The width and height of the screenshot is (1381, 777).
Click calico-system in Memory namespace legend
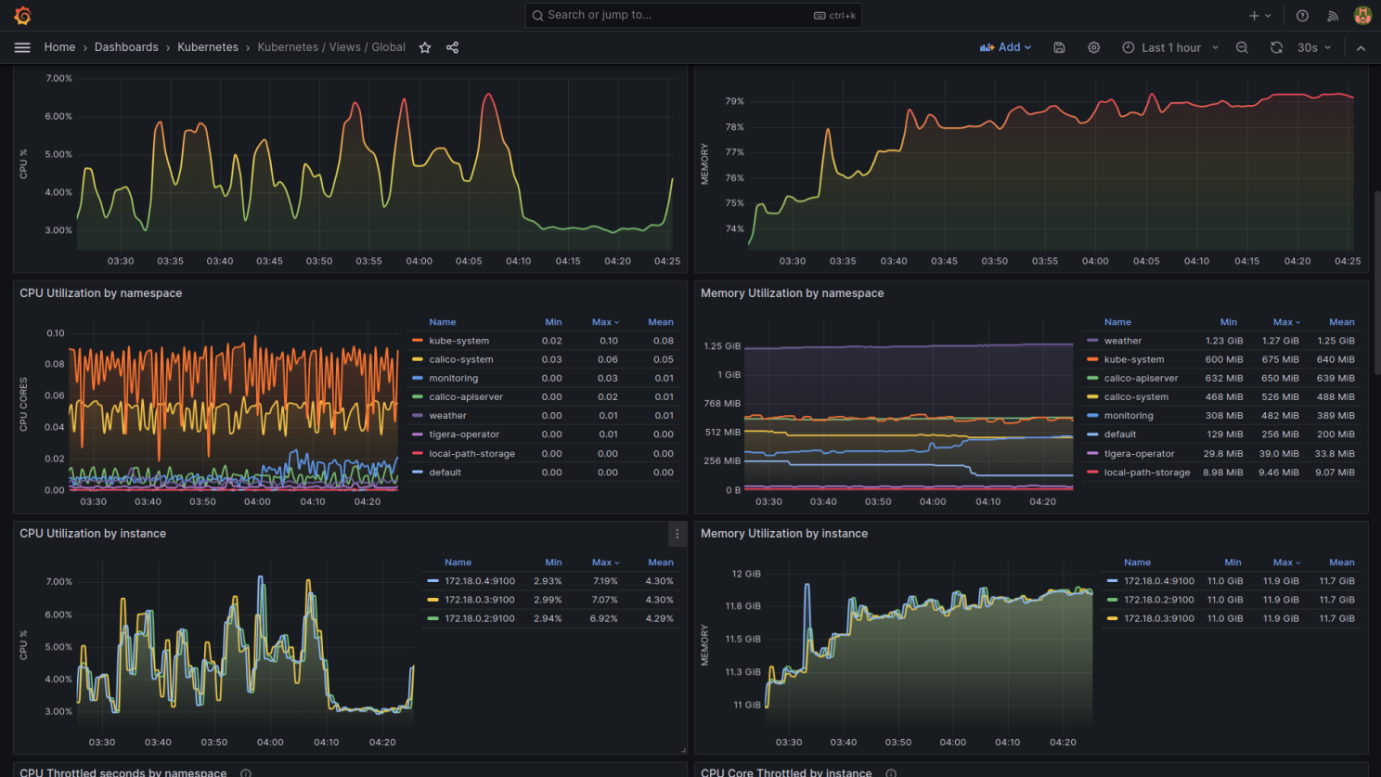point(1136,397)
